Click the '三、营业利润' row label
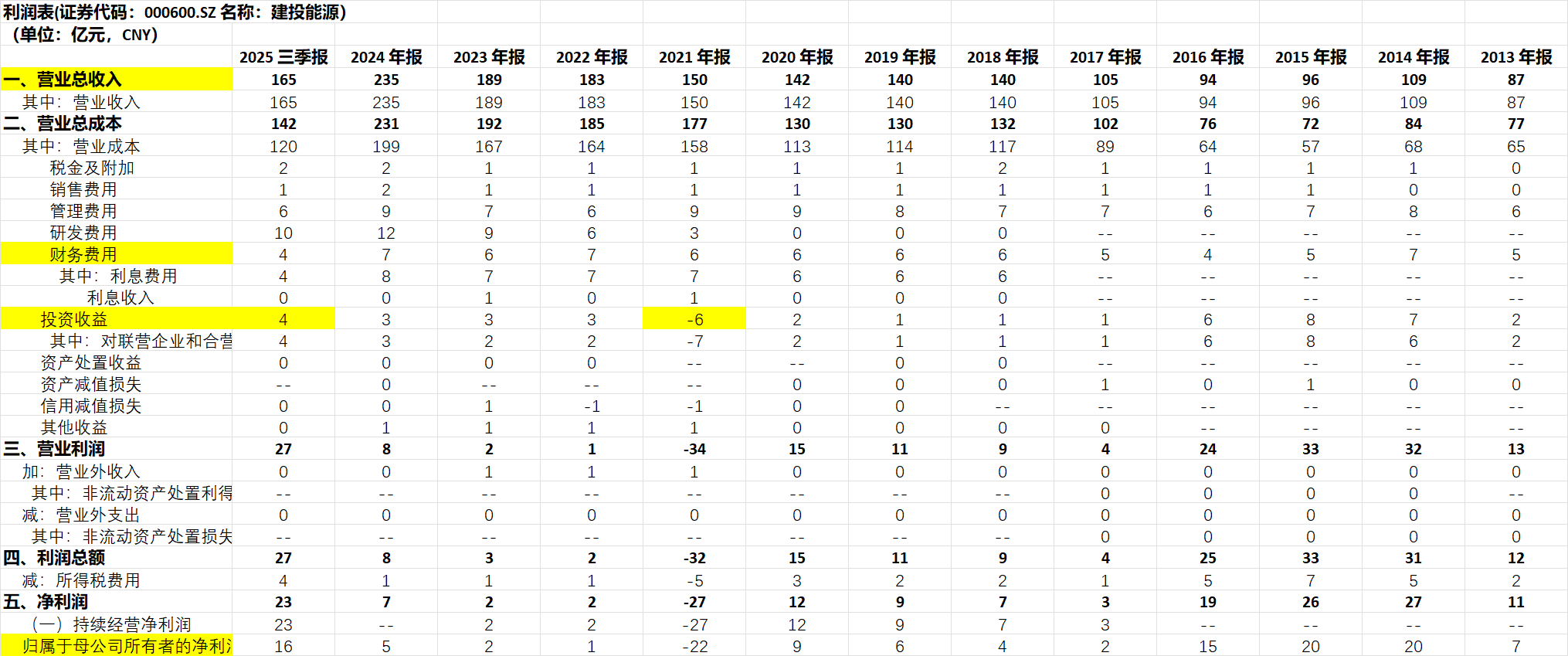 [x=54, y=449]
